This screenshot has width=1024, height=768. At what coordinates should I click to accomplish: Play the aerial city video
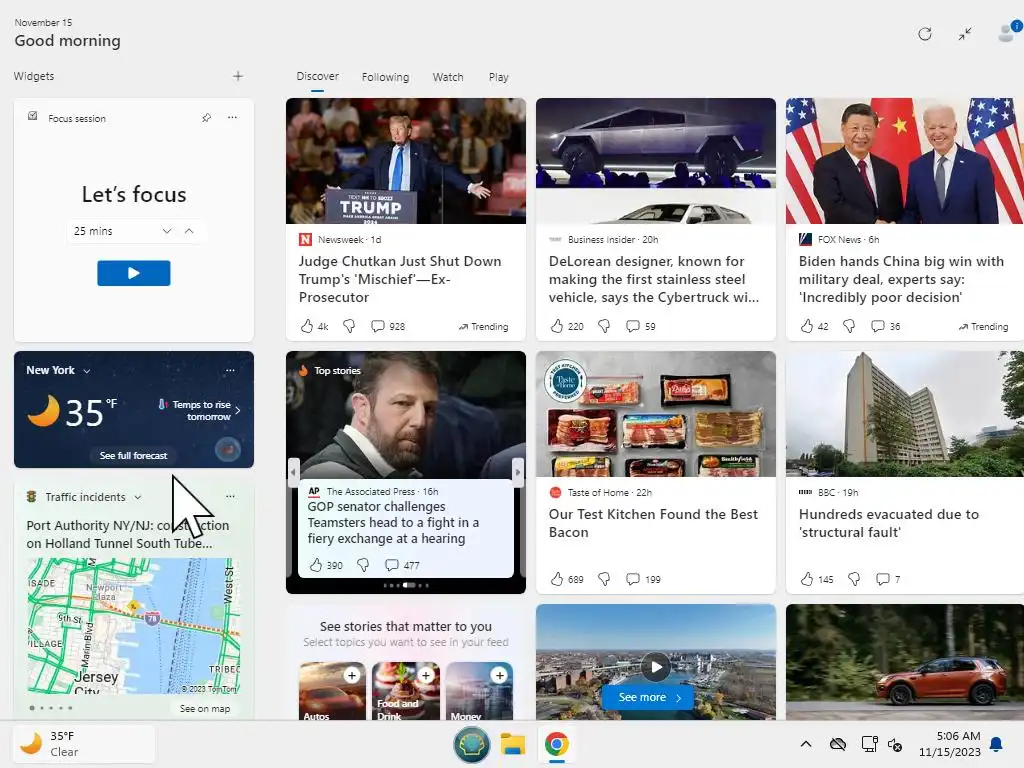[656, 667]
